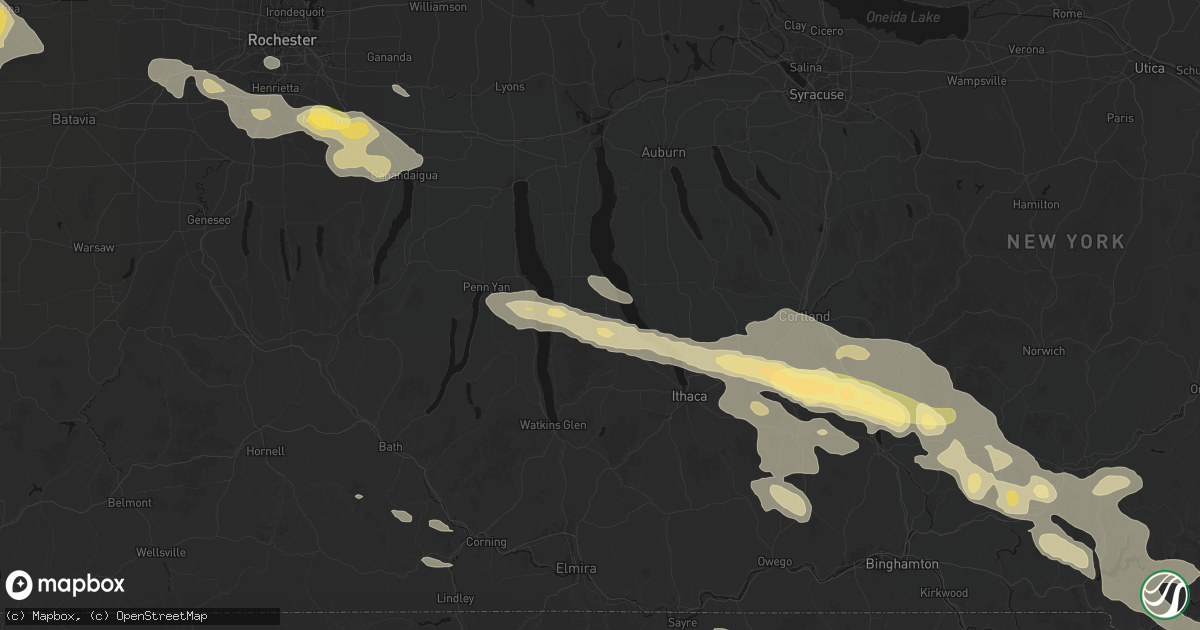This screenshot has height=630, width=1200.
Task: Click the Williamson town label
Action: (x=438, y=6)
